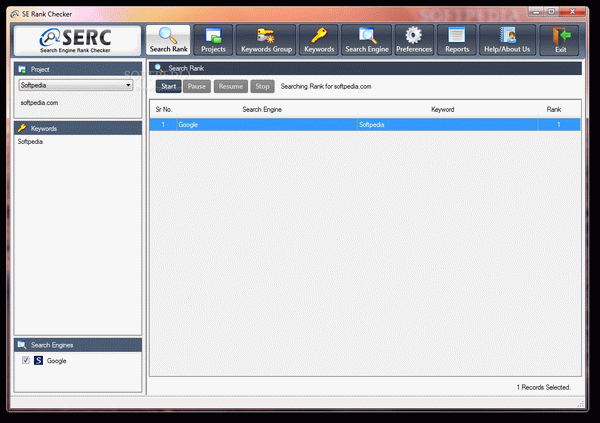Screen dimensions: 600x423
Task: Open the Projects section
Action: click(x=213, y=40)
